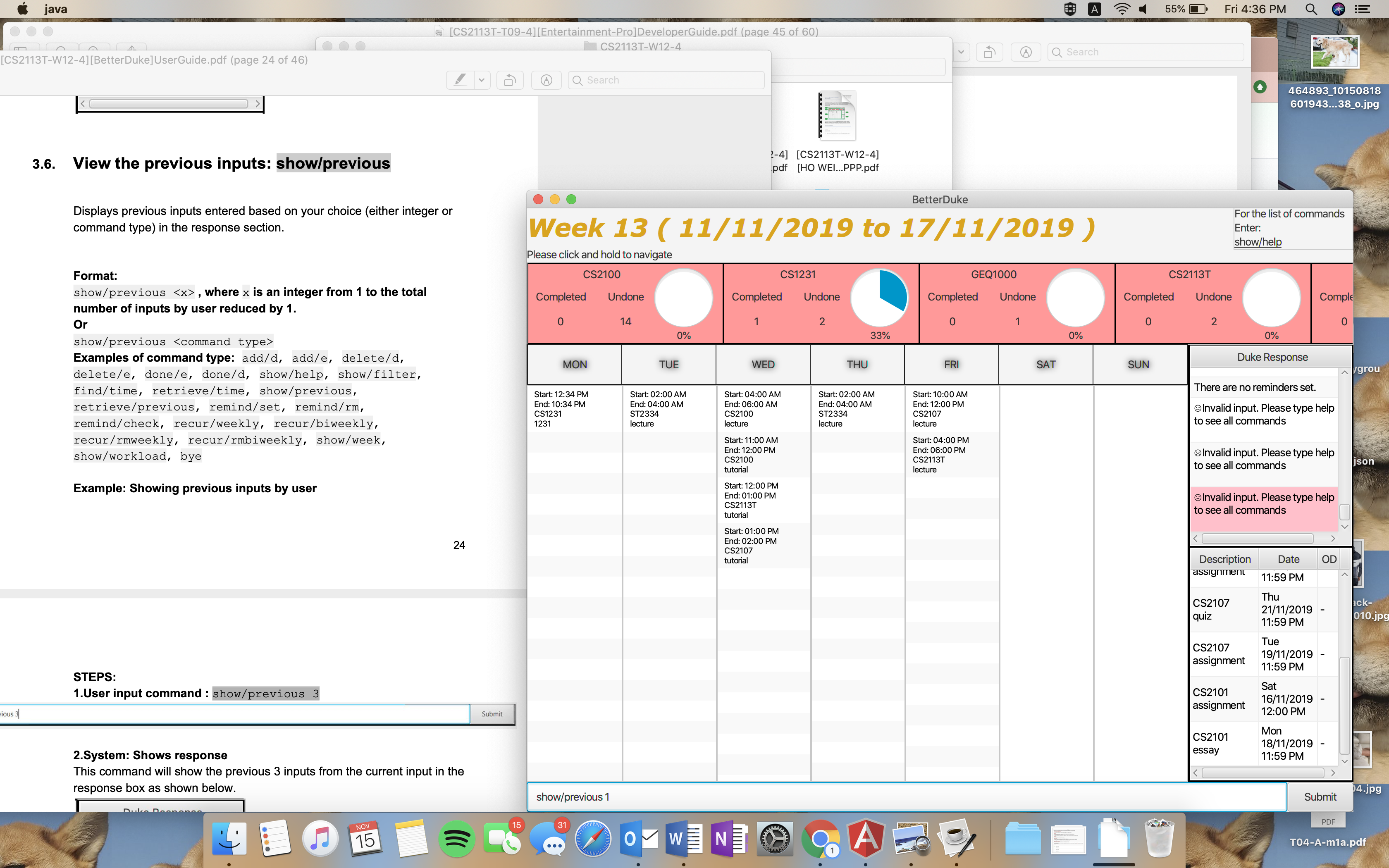Click markup icon in DeveloperGuide window toolbar

1026,52
